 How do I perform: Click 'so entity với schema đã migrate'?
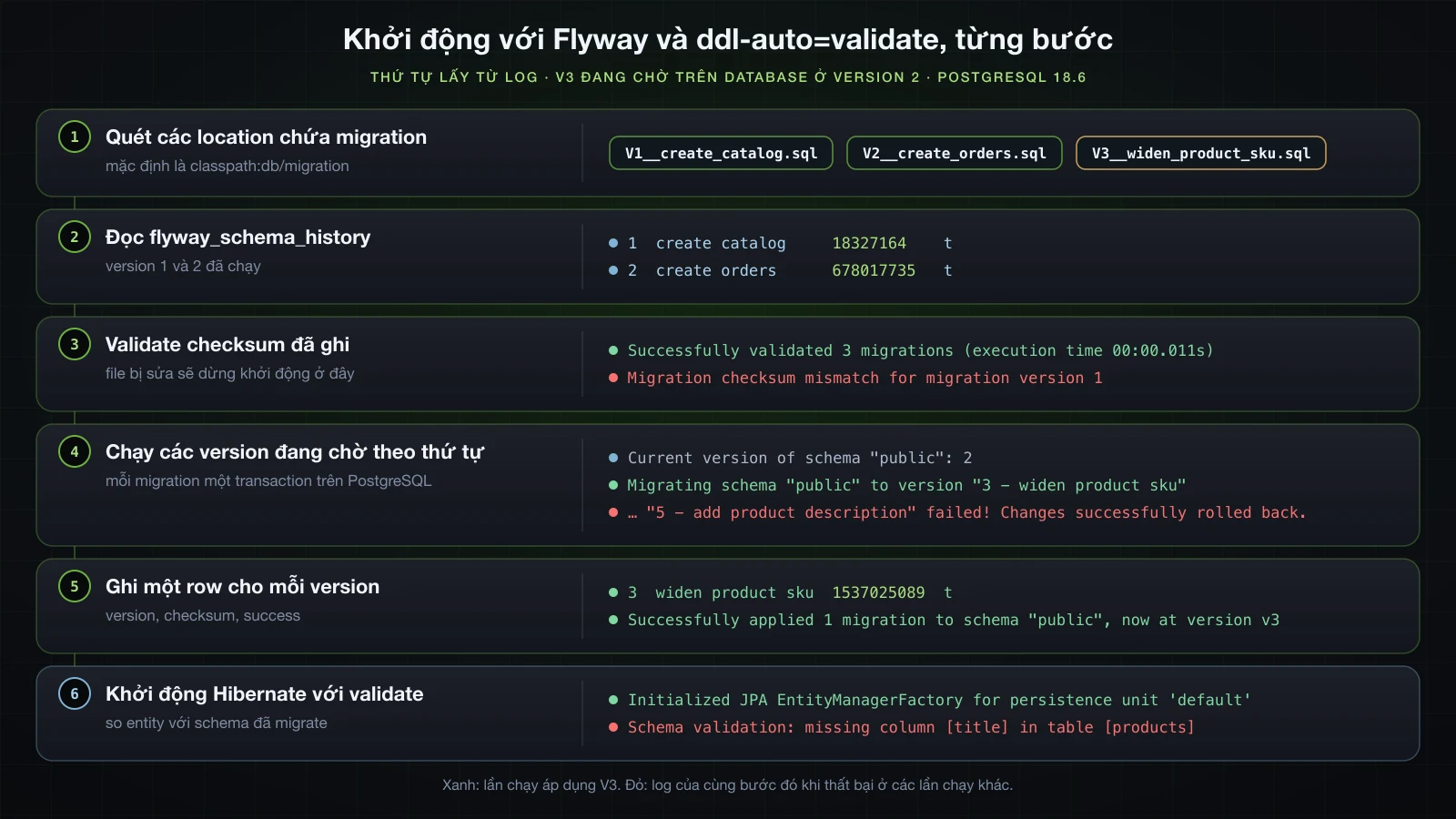(x=217, y=723)
